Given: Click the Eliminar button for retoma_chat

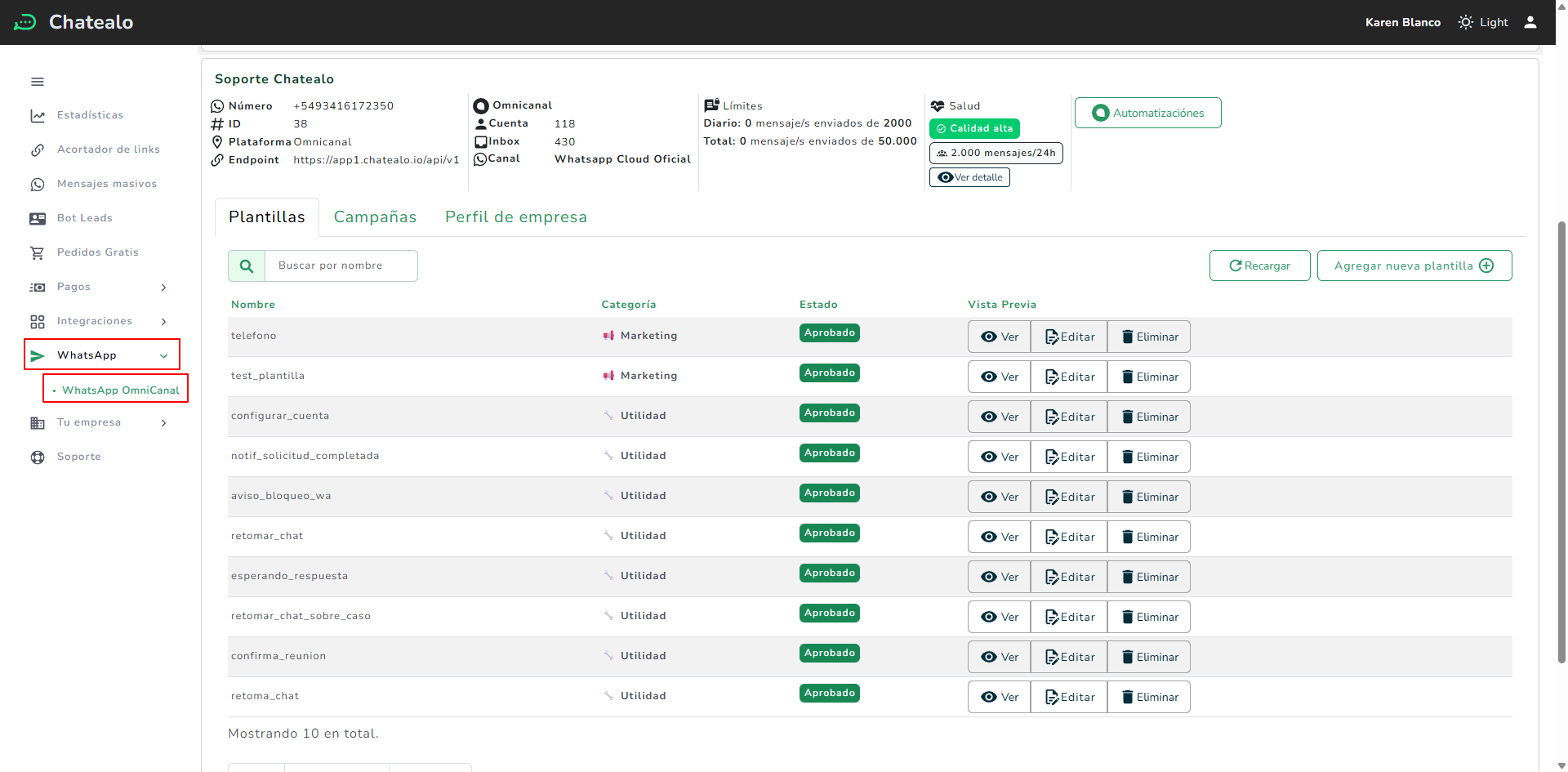Looking at the screenshot, I should (x=1149, y=697).
